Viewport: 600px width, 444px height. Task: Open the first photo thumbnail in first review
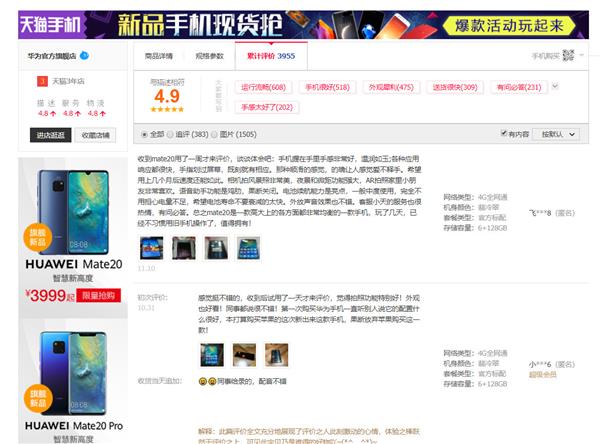point(151,245)
